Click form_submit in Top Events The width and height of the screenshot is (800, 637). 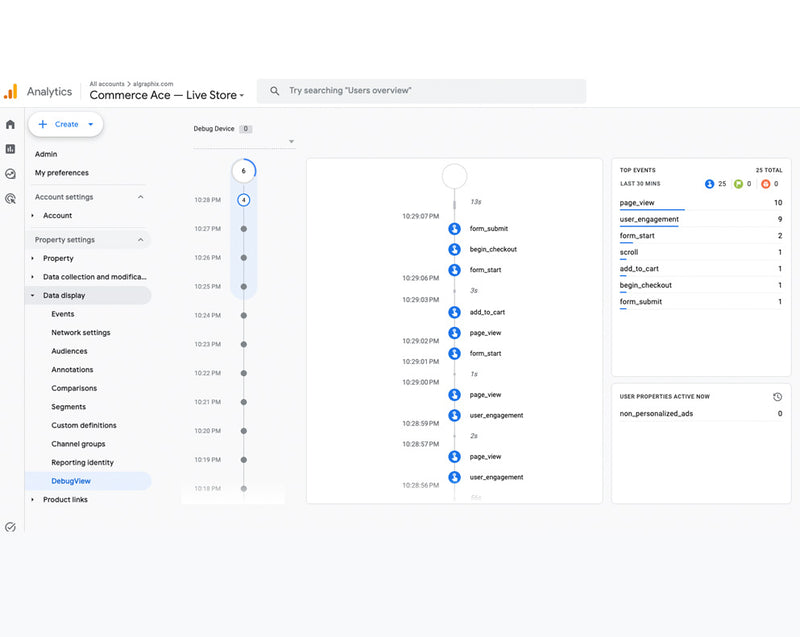(x=640, y=302)
